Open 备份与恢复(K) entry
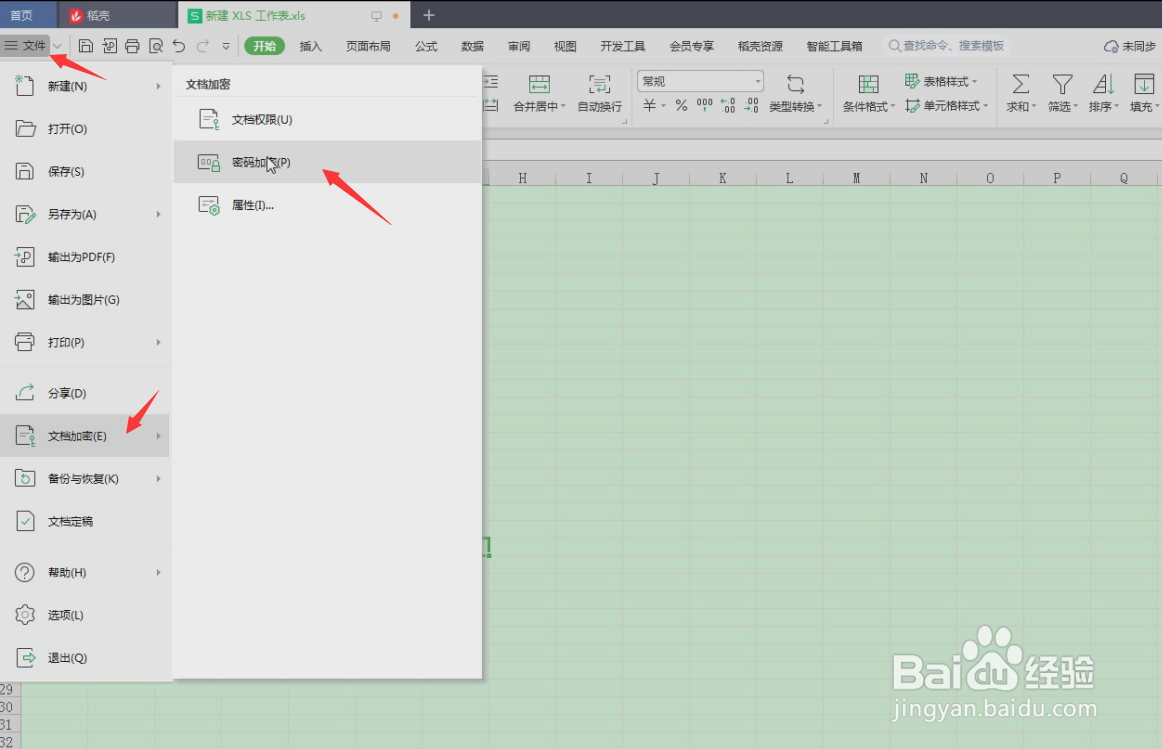1162x749 pixels. click(85, 479)
